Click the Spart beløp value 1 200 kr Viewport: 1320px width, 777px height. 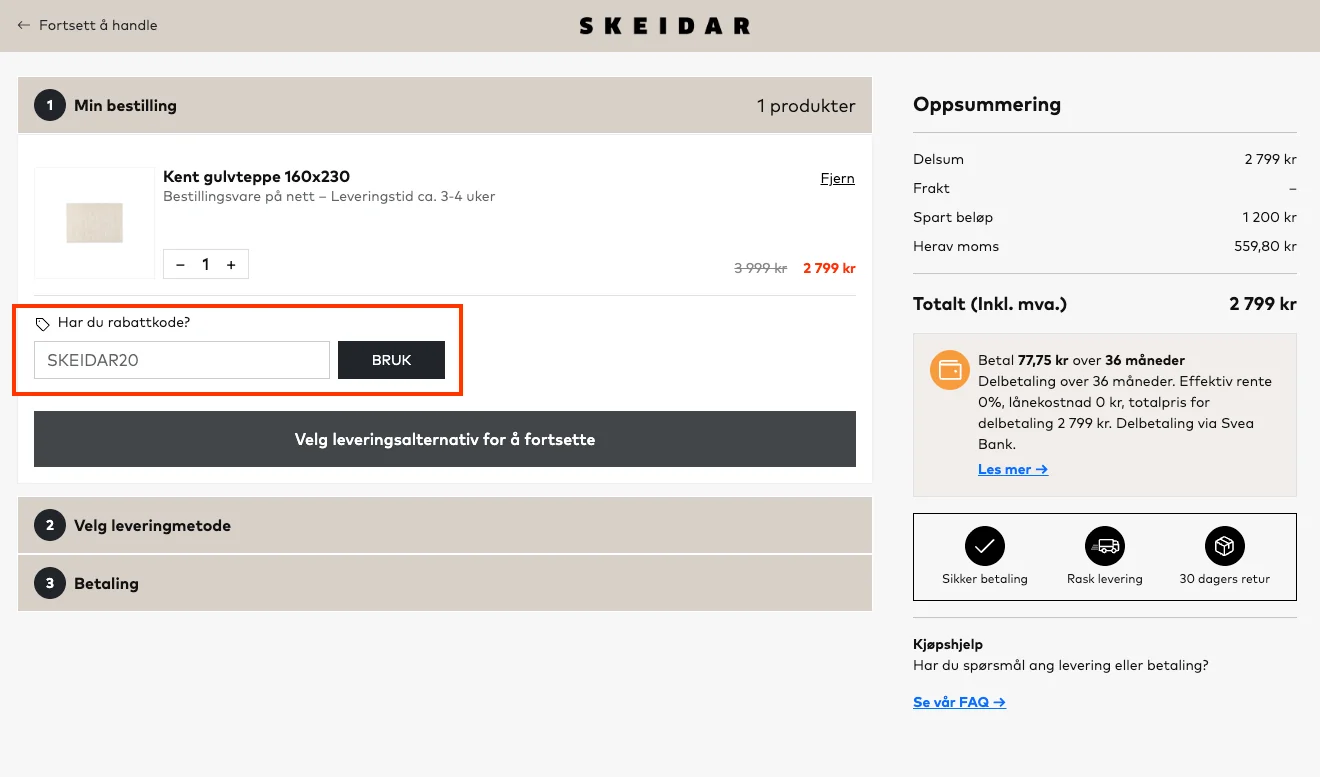(x=1269, y=217)
